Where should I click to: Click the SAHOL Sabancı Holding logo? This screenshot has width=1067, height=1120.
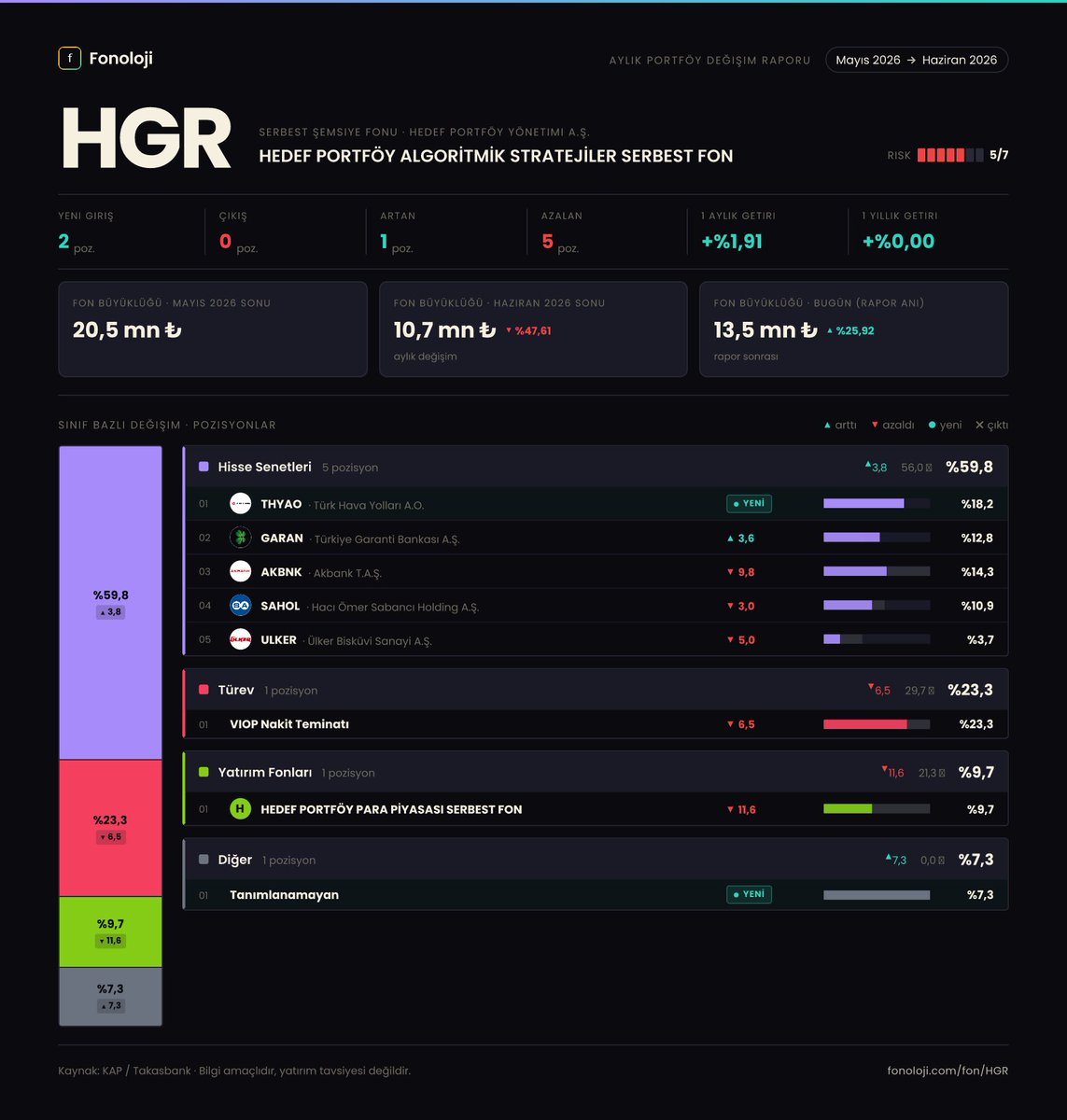pos(241,606)
